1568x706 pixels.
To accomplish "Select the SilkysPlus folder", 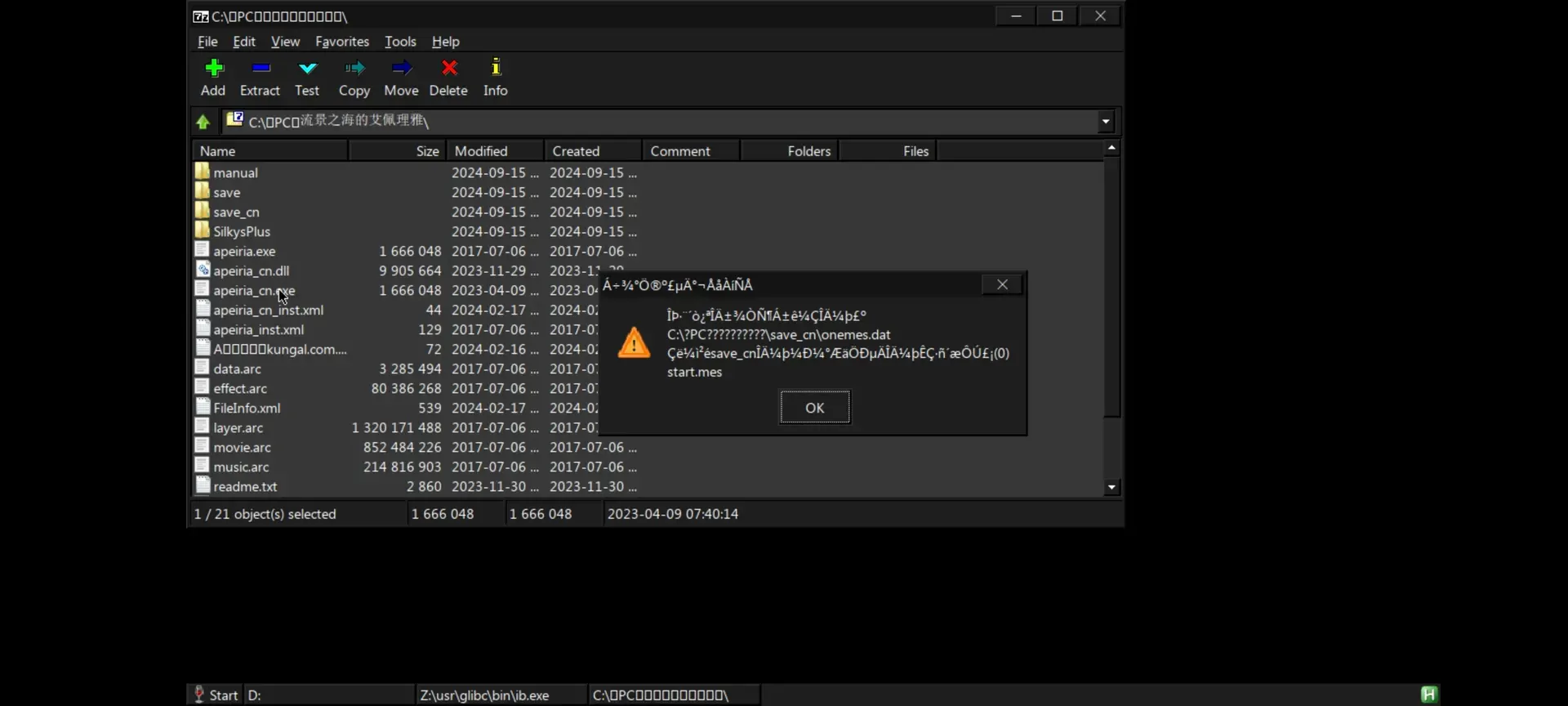I will pyautogui.click(x=242, y=231).
